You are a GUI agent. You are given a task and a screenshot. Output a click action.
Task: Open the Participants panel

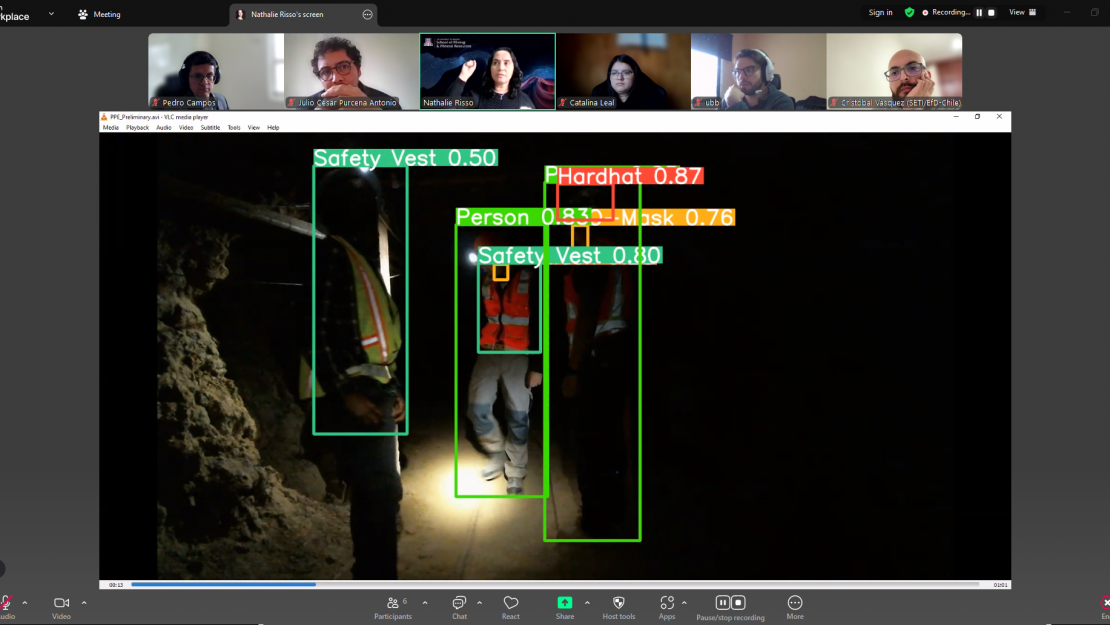(393, 607)
